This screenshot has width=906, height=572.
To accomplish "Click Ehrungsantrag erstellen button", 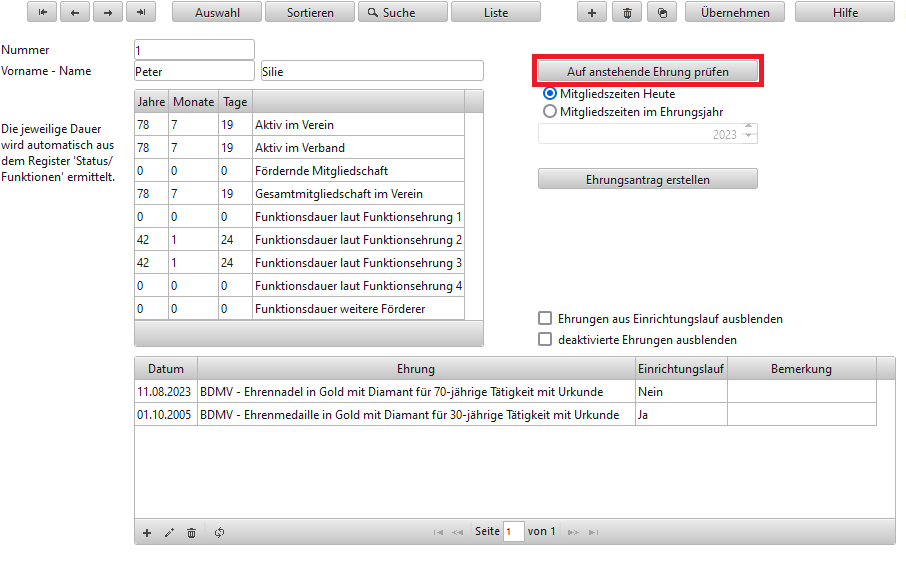I will pyautogui.click(x=648, y=179).
